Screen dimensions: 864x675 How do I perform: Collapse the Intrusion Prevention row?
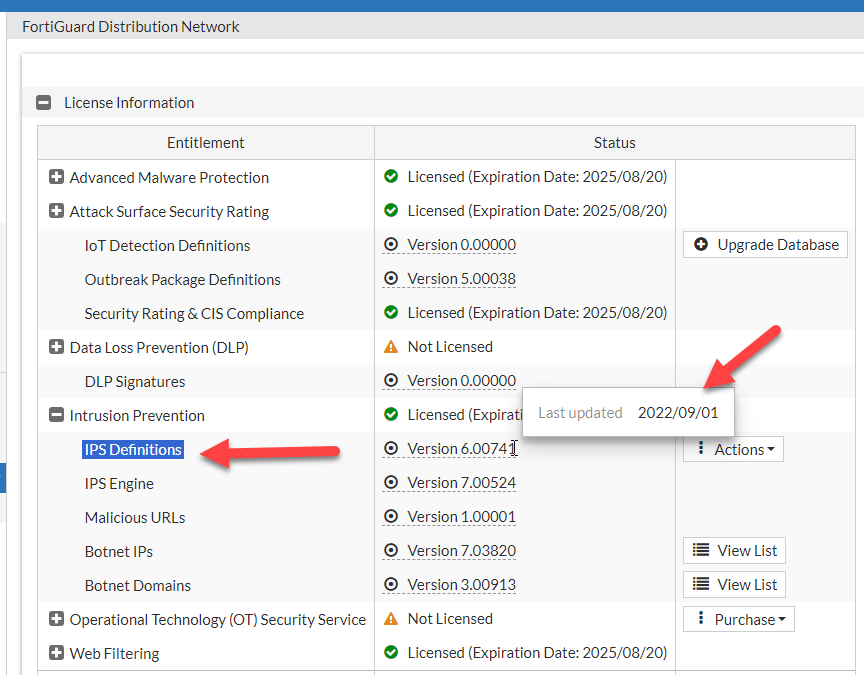pos(57,415)
